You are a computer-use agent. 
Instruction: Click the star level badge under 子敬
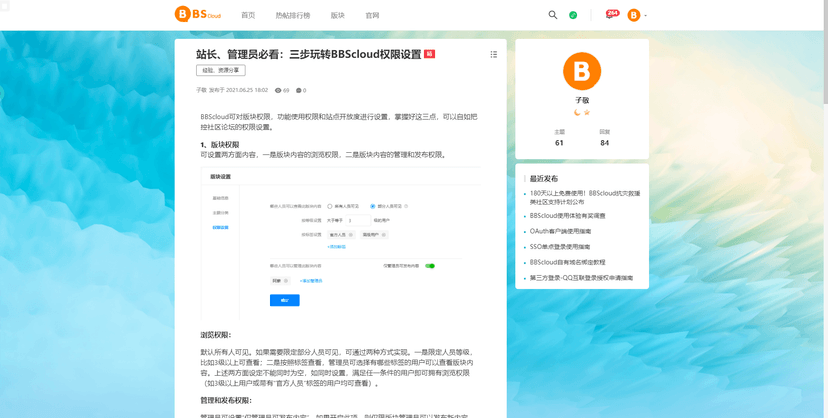coord(587,112)
